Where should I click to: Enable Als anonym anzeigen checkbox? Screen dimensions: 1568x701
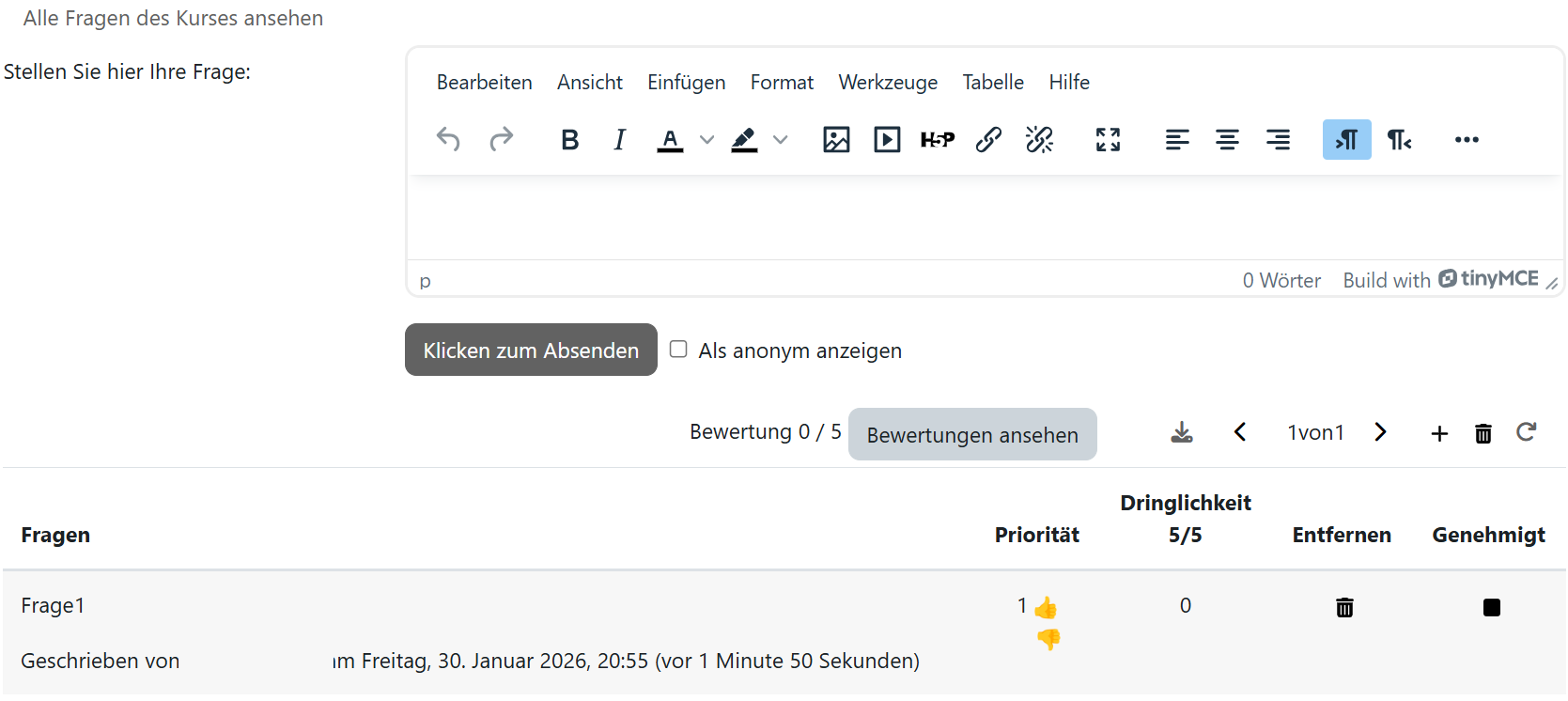coord(678,350)
